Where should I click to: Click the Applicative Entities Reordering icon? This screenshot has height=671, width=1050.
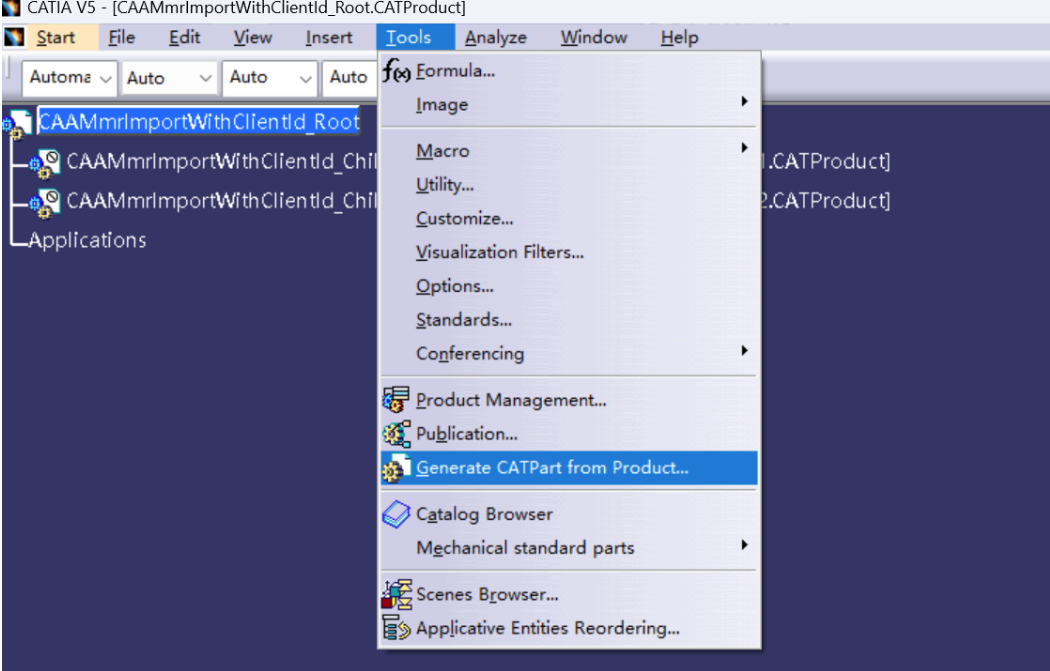[396, 628]
